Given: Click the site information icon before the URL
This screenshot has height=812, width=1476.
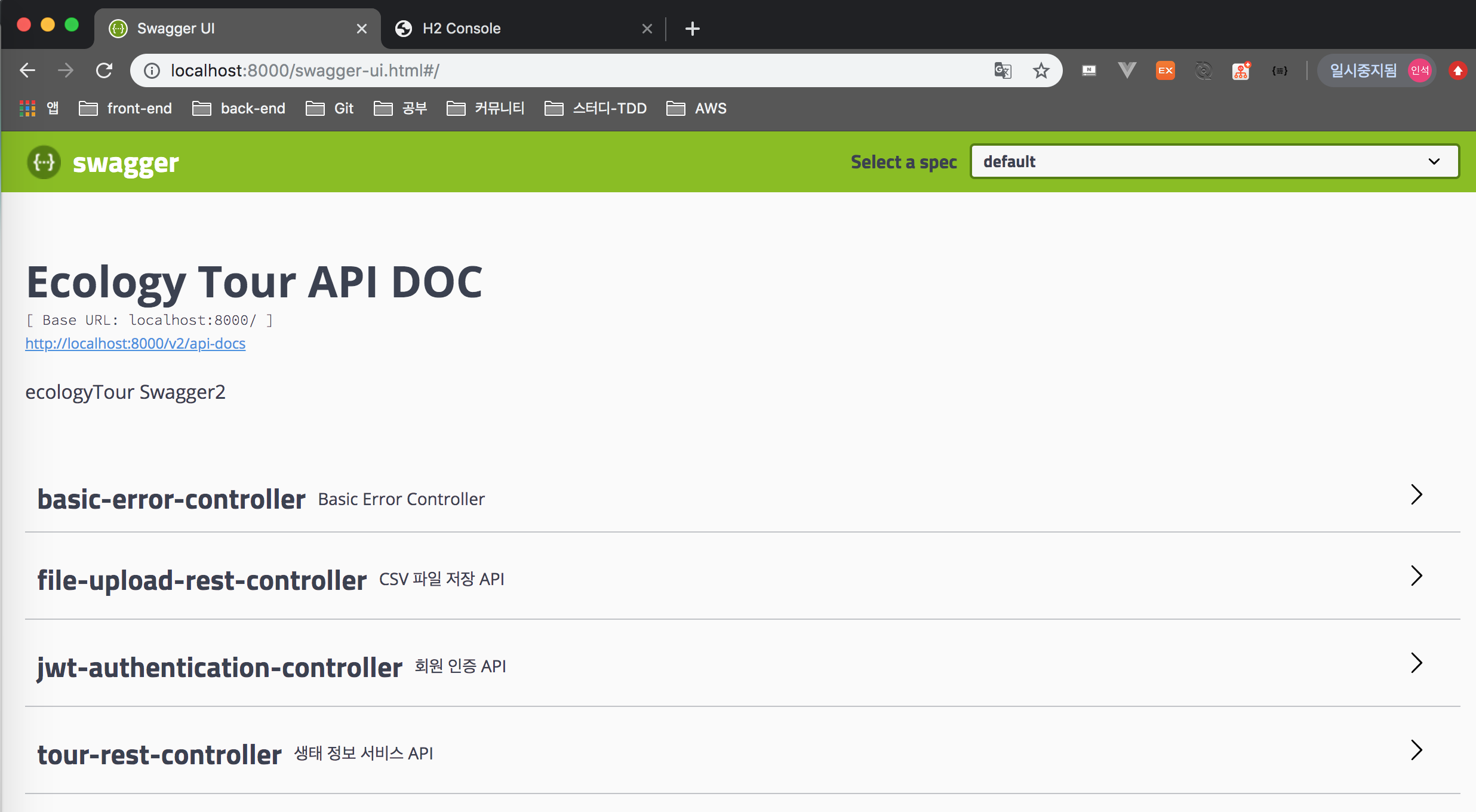Looking at the screenshot, I should (x=152, y=70).
